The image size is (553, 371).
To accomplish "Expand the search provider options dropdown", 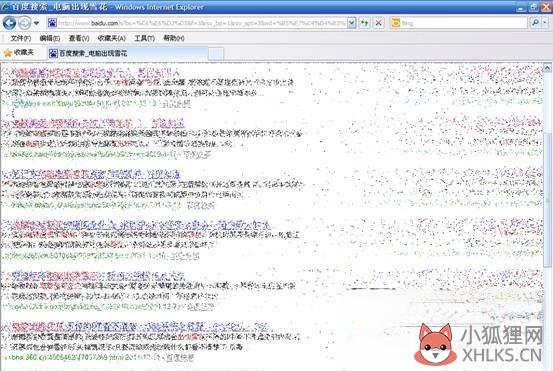I will [545, 23].
